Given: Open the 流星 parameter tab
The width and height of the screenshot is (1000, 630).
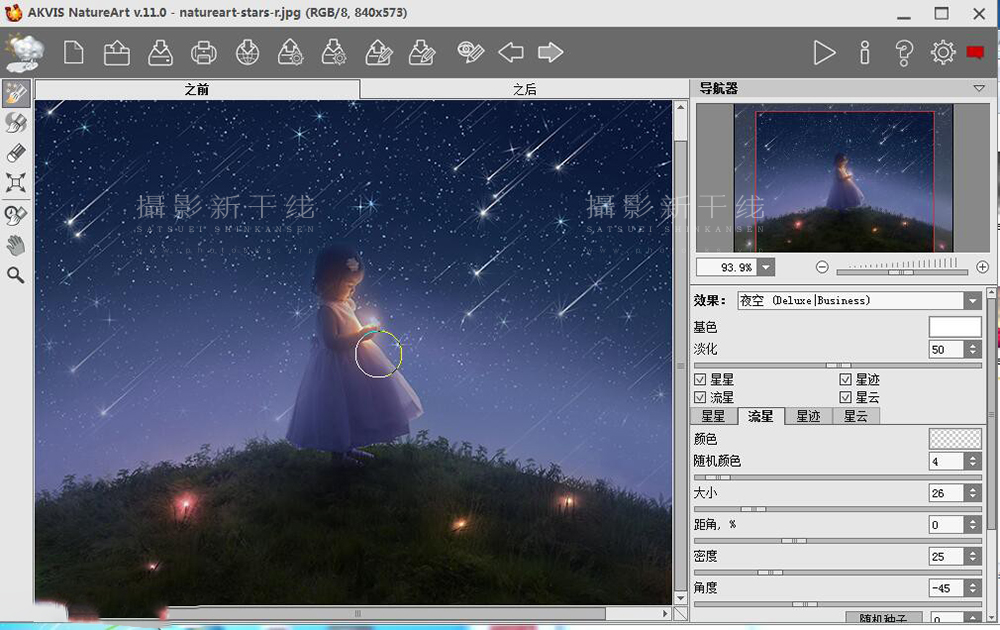Looking at the screenshot, I should tap(761, 416).
